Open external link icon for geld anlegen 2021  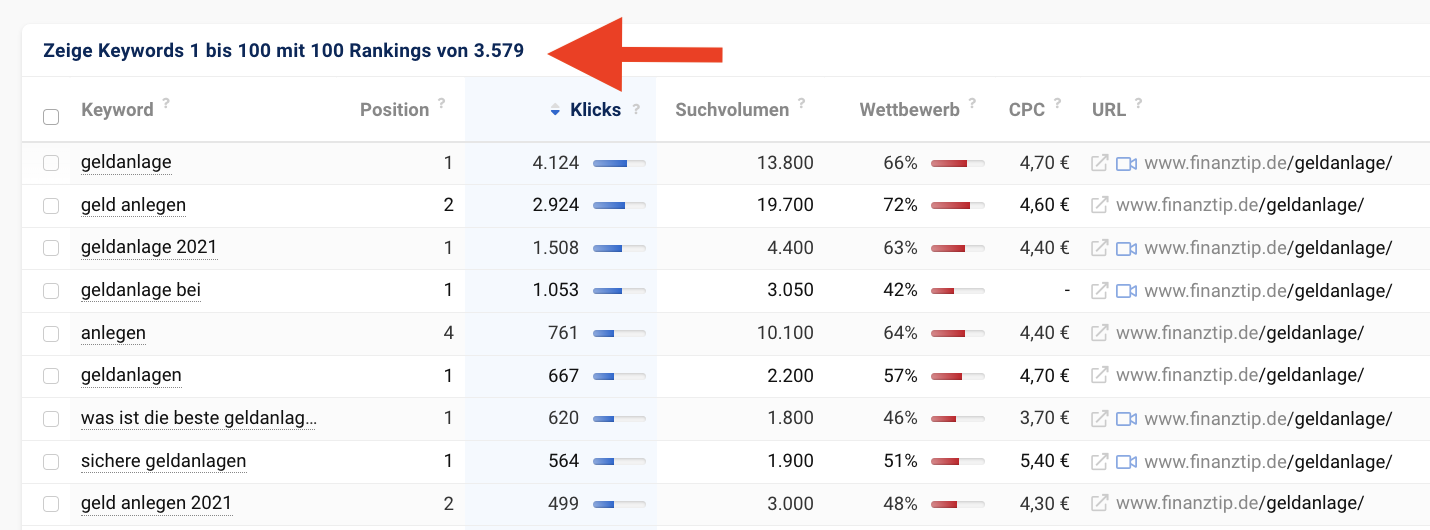(x=1099, y=504)
